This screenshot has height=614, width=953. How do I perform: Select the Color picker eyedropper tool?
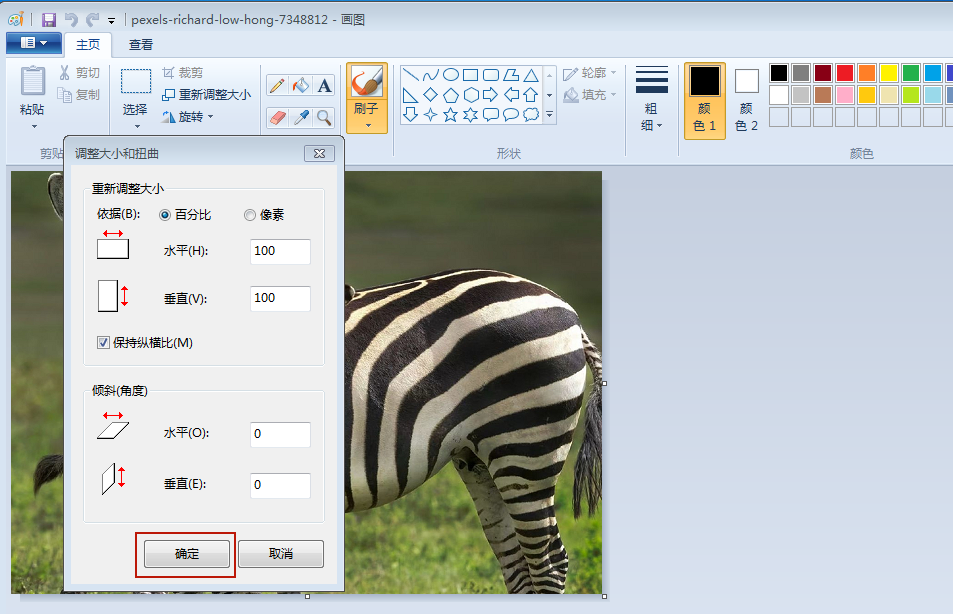301,117
